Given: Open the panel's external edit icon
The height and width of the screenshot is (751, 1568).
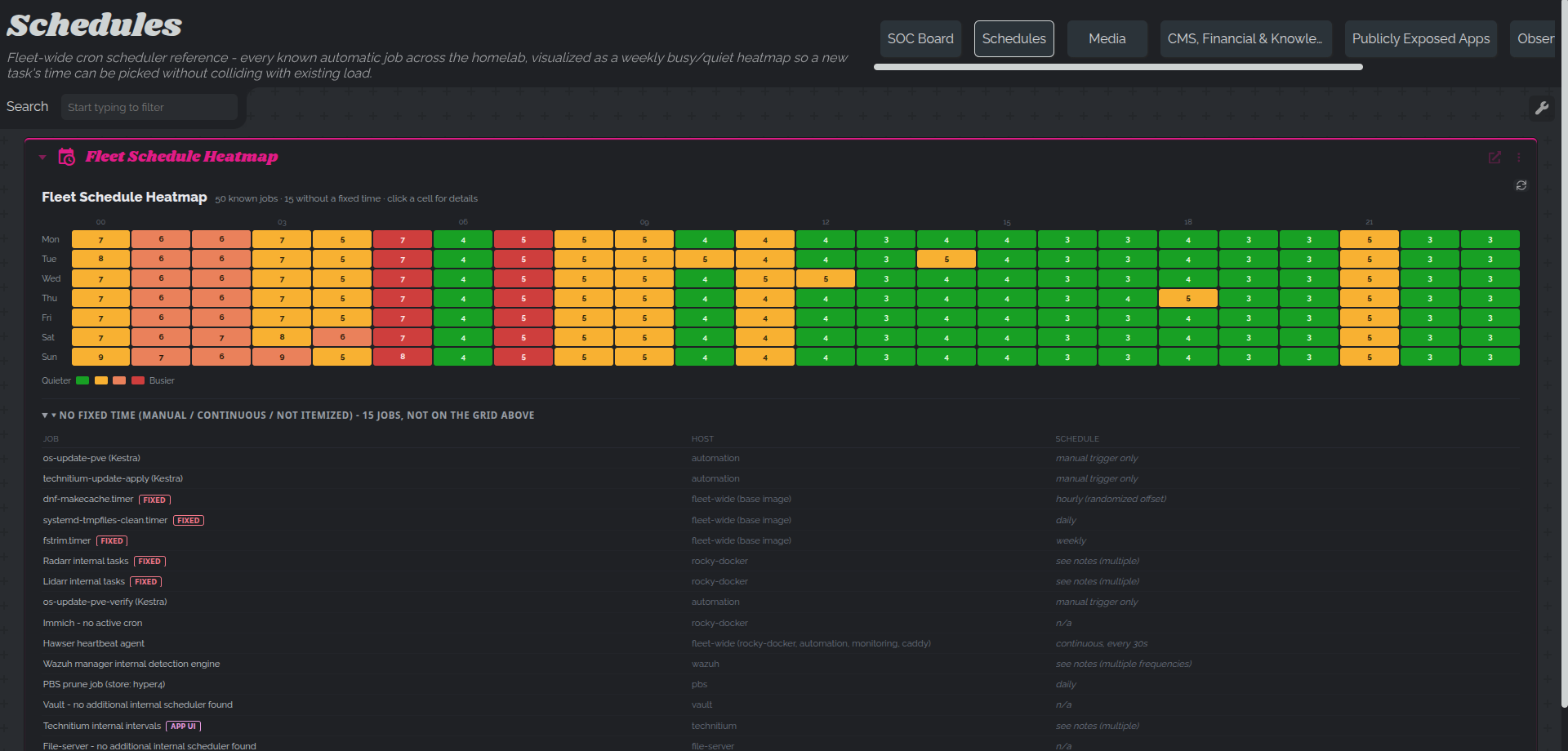Looking at the screenshot, I should pyautogui.click(x=1494, y=158).
